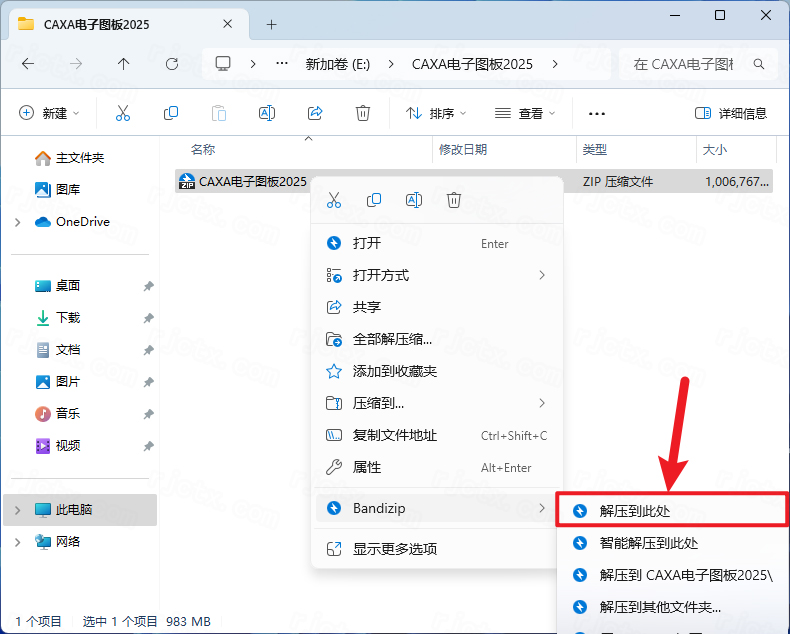
Task: Click the toolbar scissors cut icon
Action: click(123, 113)
